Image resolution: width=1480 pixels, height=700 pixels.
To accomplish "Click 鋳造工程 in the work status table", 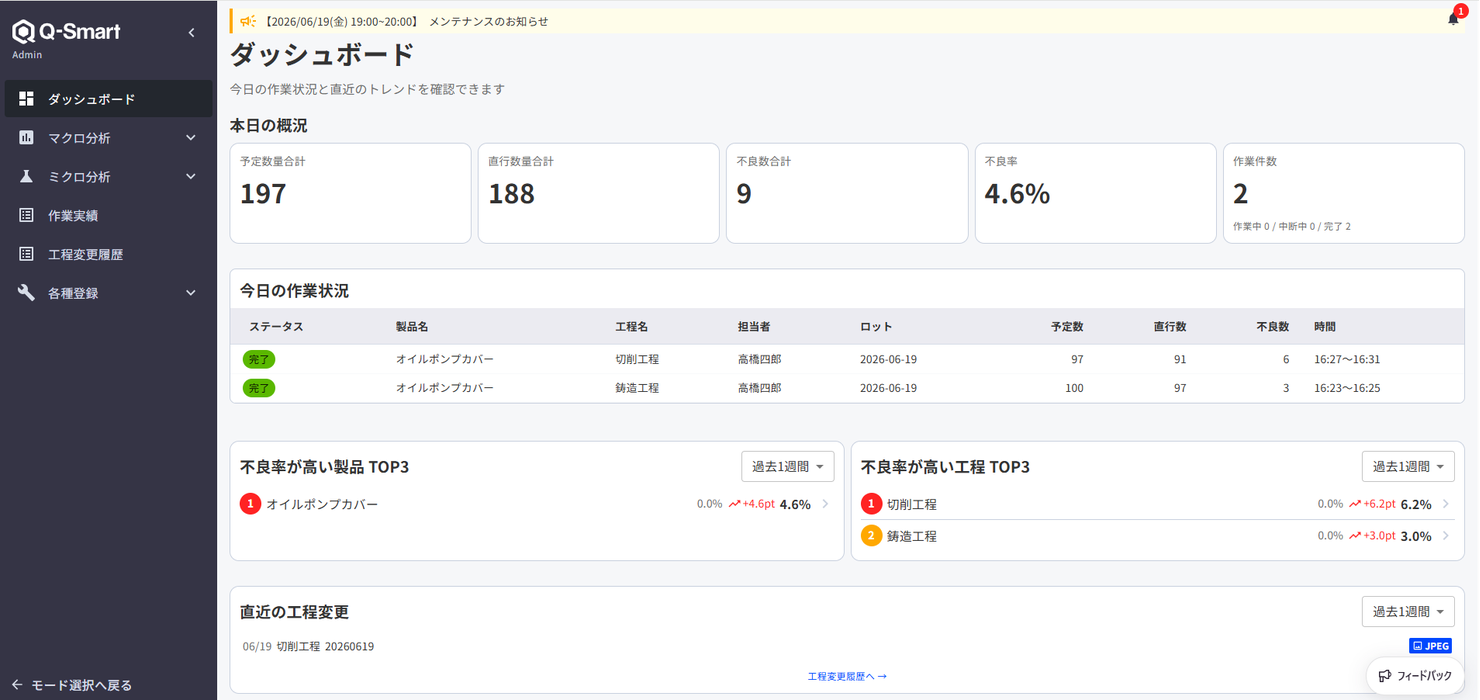I will tap(637, 388).
